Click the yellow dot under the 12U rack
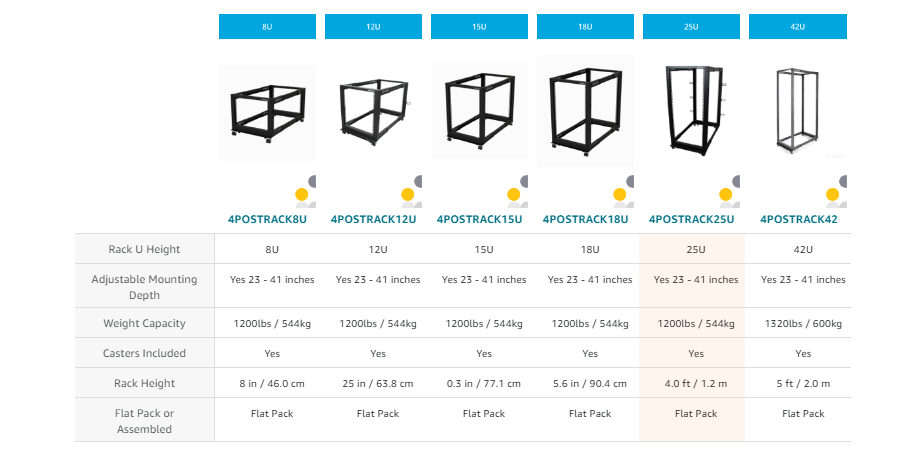Screen dimensions: 923x455 408,196
